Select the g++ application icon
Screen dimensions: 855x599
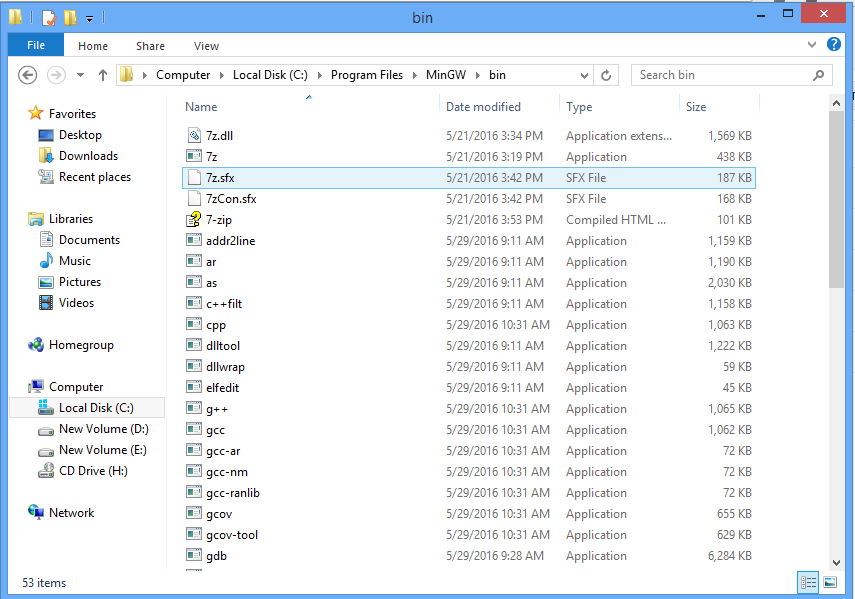tap(194, 409)
